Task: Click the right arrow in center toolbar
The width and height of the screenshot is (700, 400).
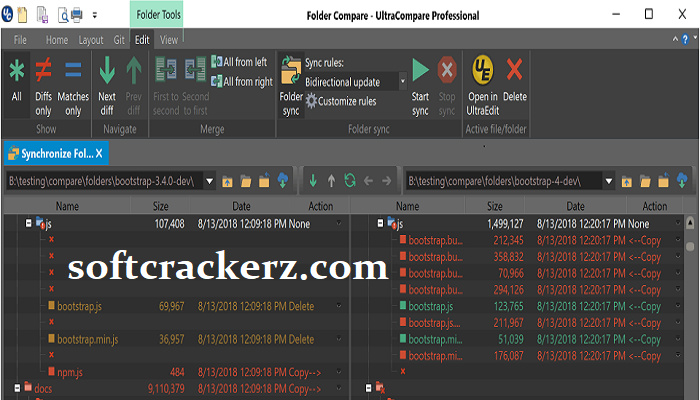Action: pos(387,181)
